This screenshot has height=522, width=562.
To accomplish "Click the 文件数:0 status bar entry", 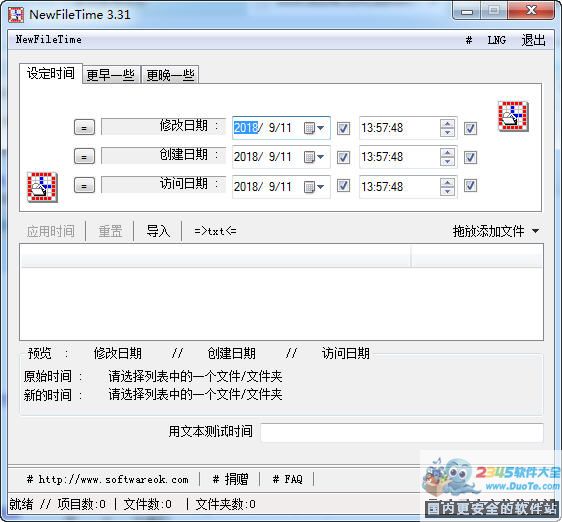I will (x=147, y=504).
